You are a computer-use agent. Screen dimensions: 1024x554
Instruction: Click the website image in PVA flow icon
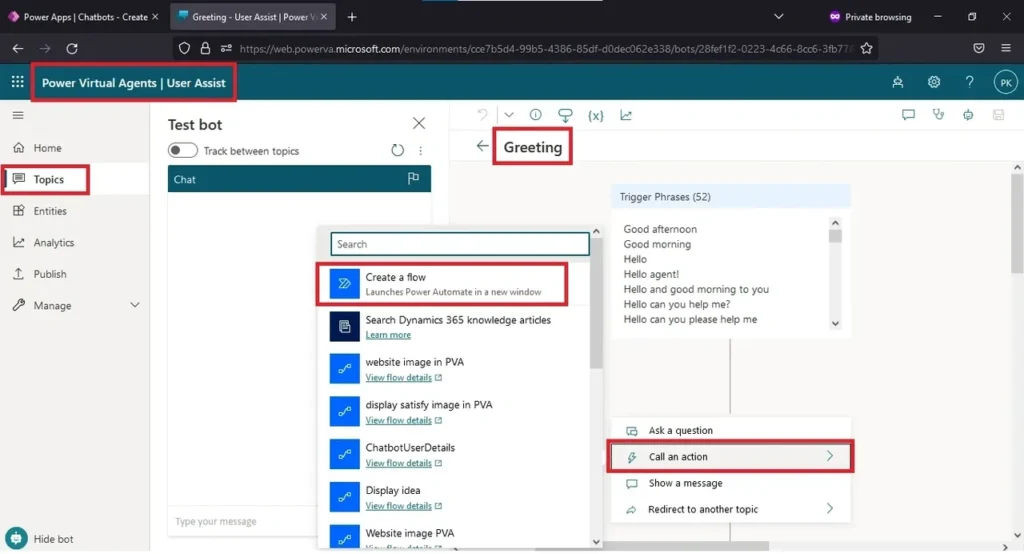click(x=344, y=368)
